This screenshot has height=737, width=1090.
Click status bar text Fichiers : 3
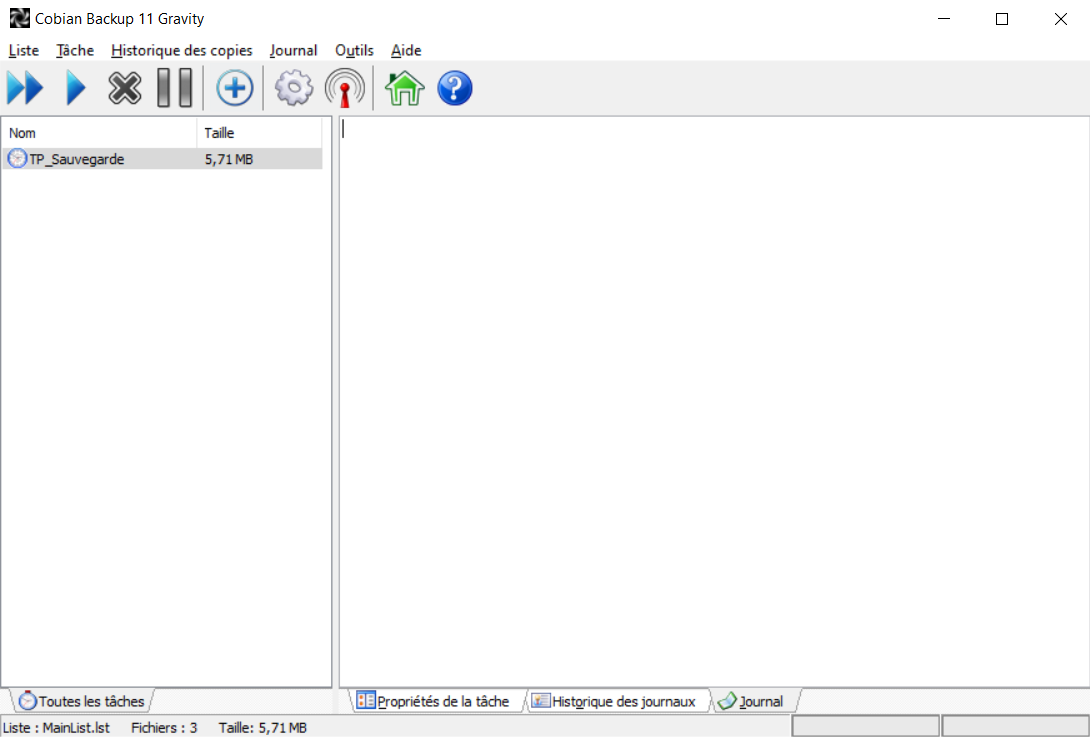(x=164, y=728)
